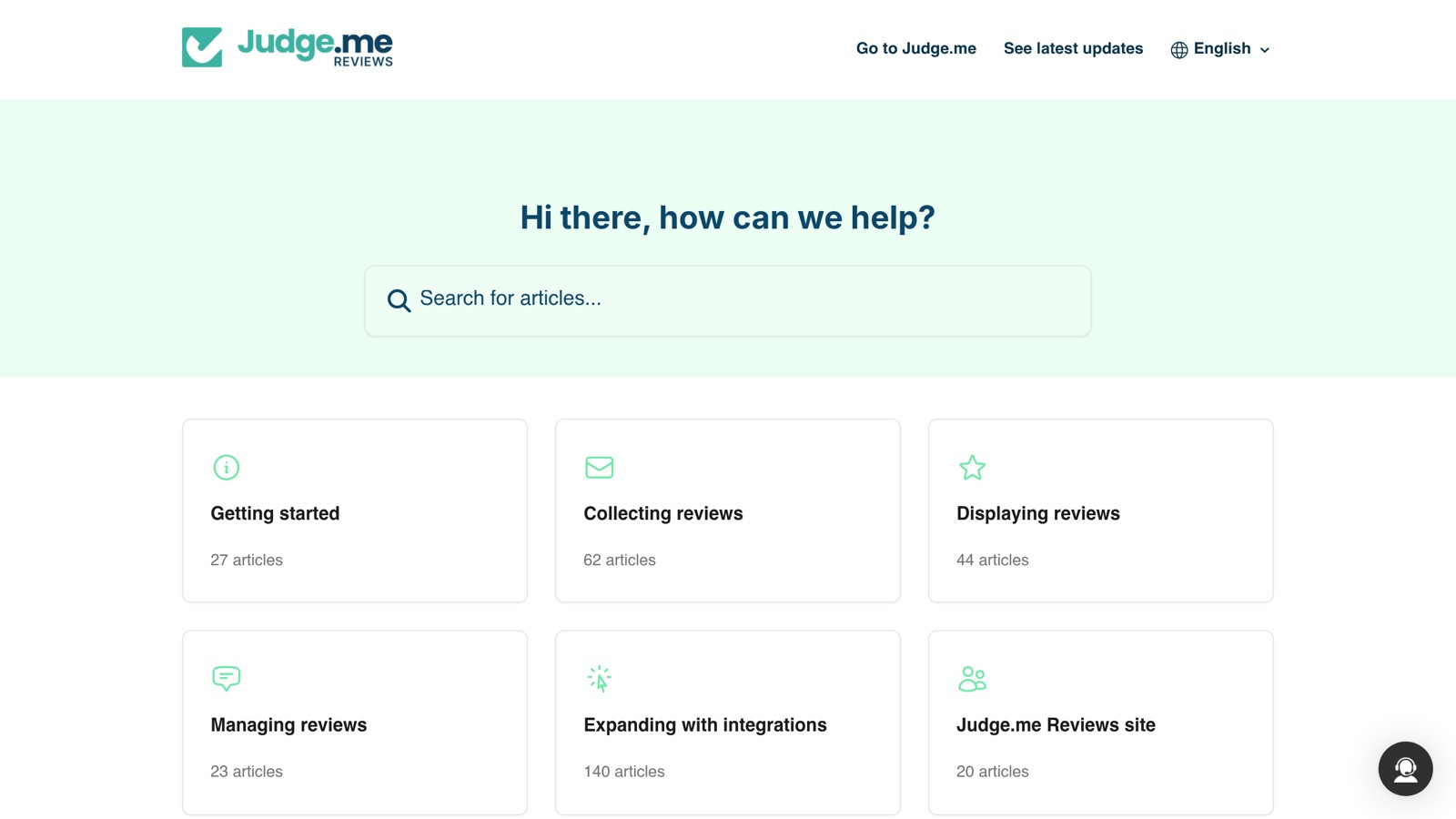Click the star icon on Displaying reviews
Screen dimensions: 1456x819
972,467
